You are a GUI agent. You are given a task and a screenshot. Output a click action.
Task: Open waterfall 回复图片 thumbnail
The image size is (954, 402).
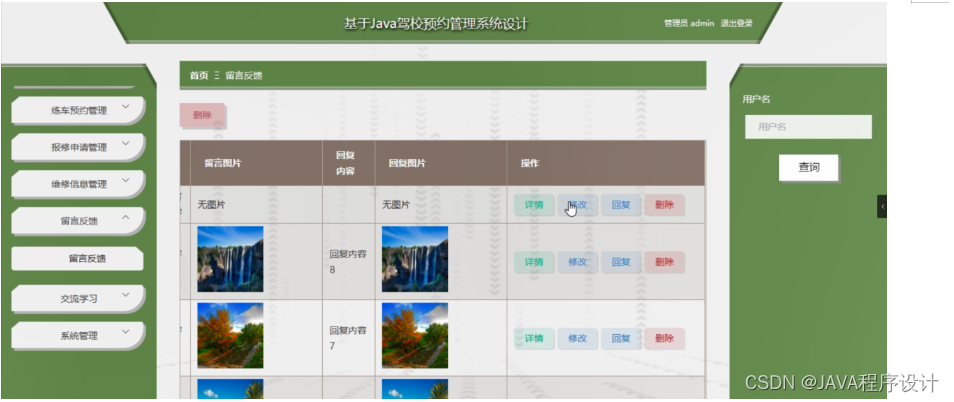(x=415, y=259)
